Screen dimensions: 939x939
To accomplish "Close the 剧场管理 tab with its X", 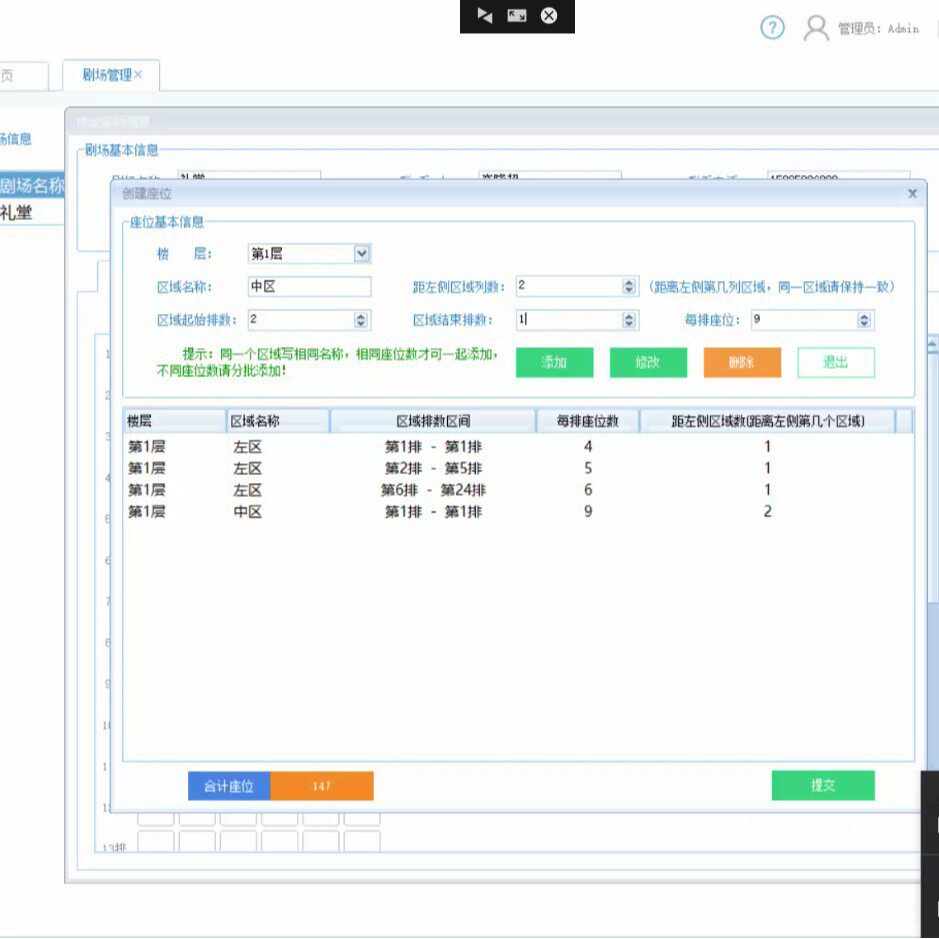I will pos(138,74).
